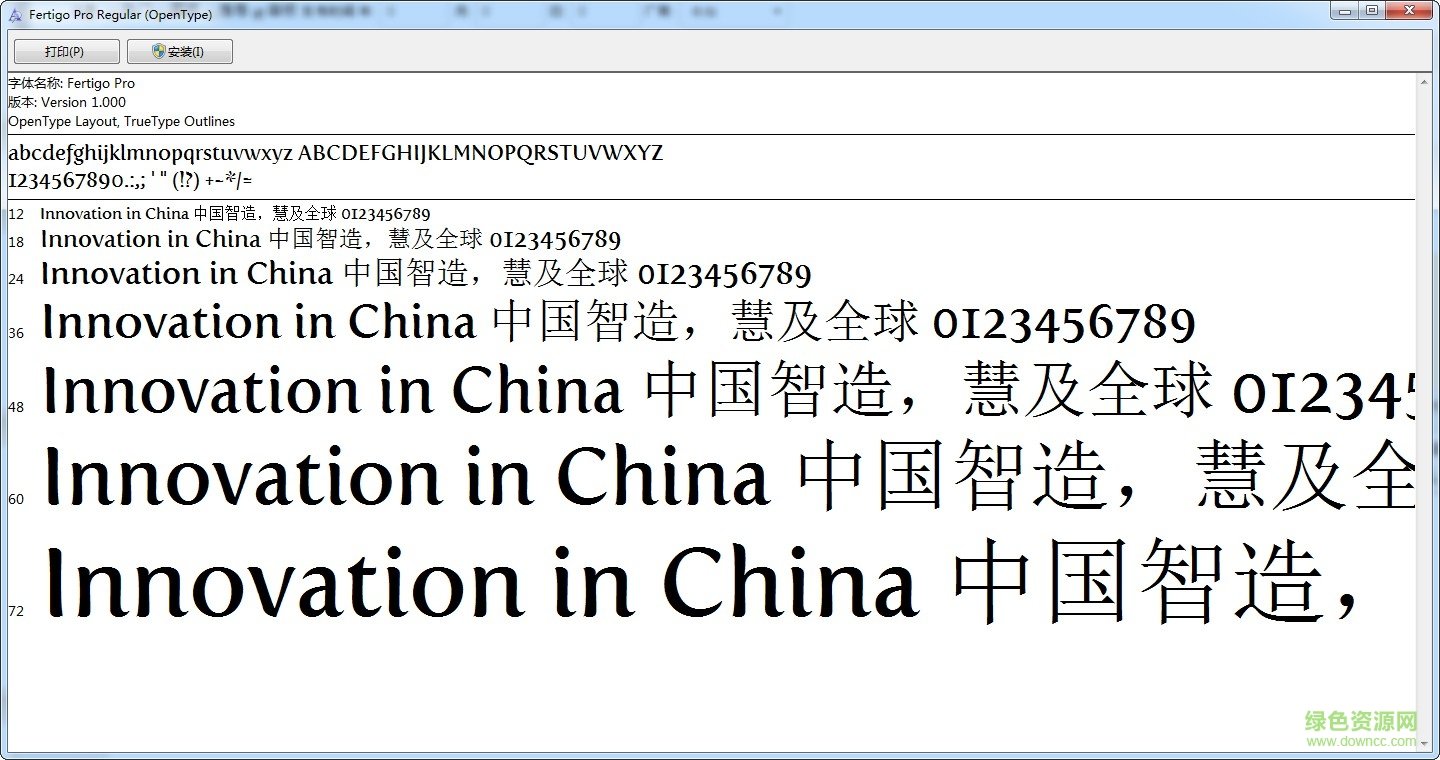Maximize the Fertigo Pro font window
1440x760 pixels.
1372,11
